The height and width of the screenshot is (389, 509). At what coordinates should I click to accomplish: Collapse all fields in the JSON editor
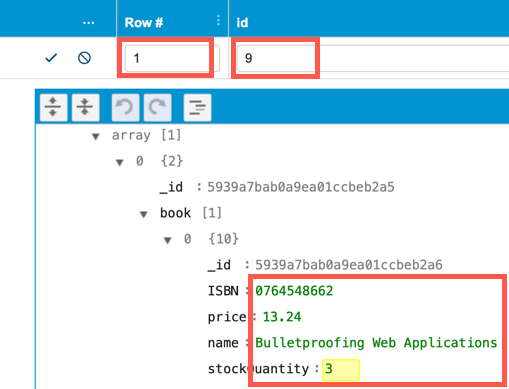tap(85, 107)
